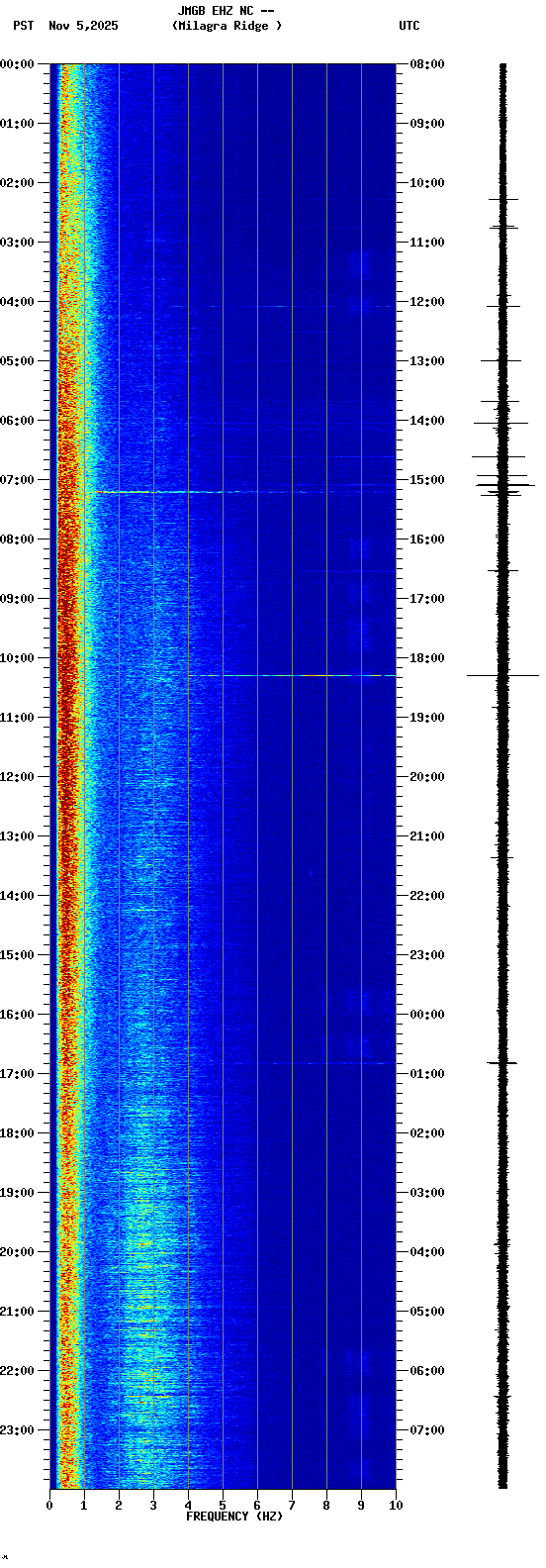The image size is (546, 1568).
Task: Click the PST time label '07:00'
Action: [17, 480]
